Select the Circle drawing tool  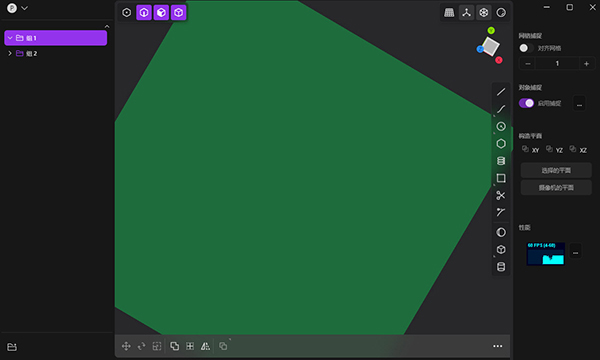point(501,126)
